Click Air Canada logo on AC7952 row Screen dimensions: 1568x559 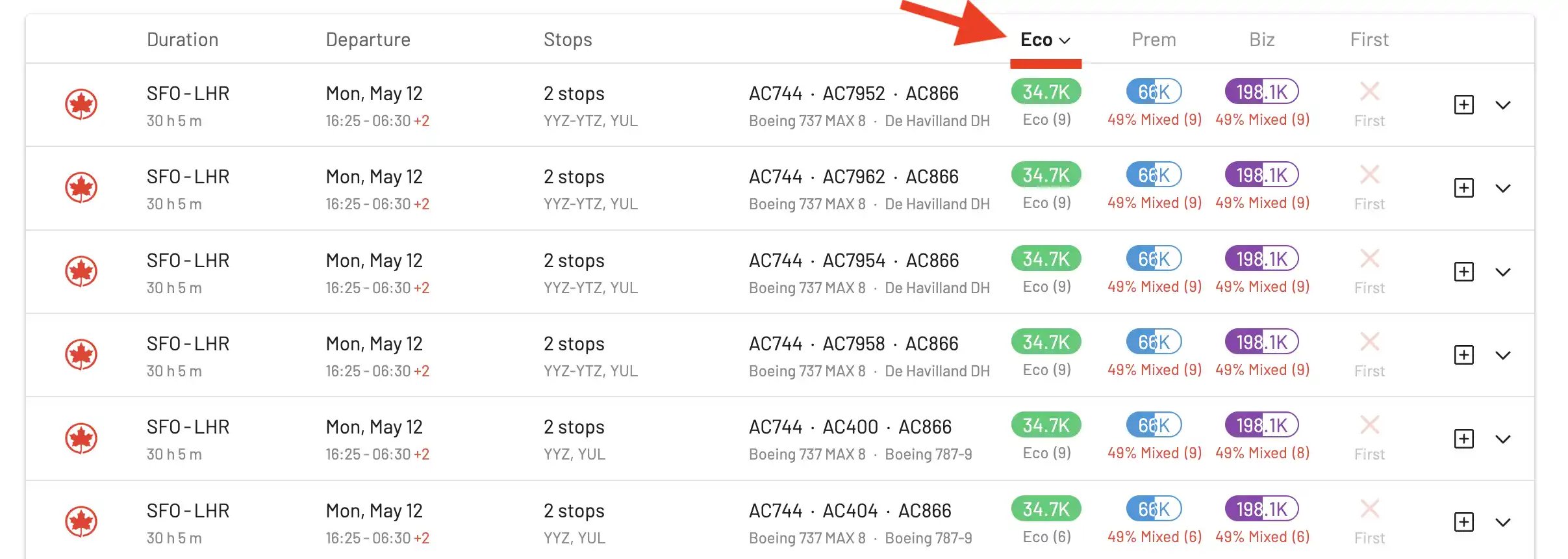coord(81,105)
